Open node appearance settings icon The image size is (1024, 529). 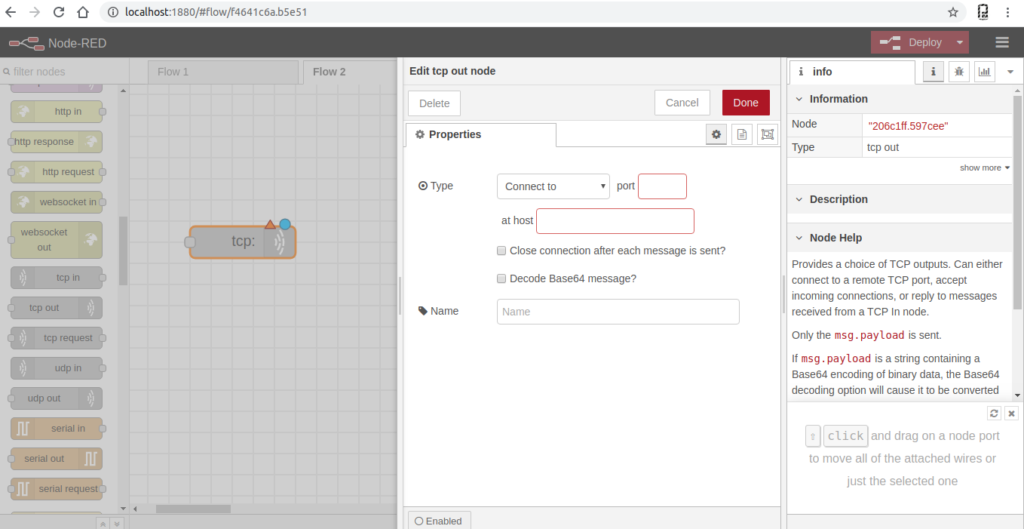[767, 135]
